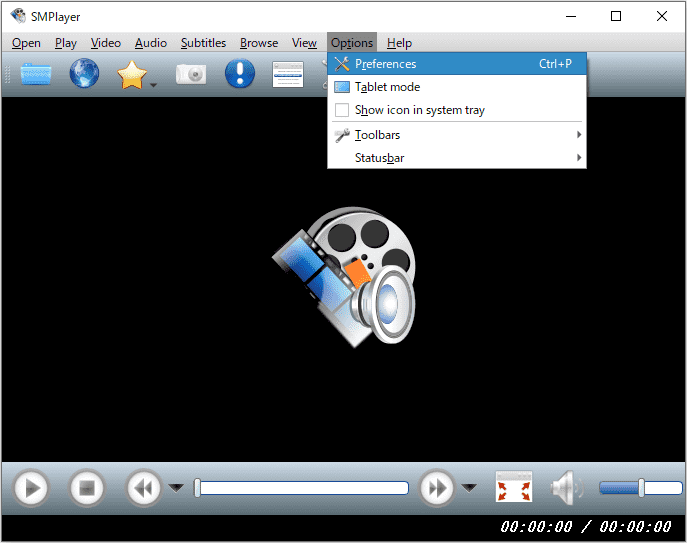Viewport: 687px width, 543px height.
Task: Open the rewind options dropdown arrow
Action: point(176,488)
